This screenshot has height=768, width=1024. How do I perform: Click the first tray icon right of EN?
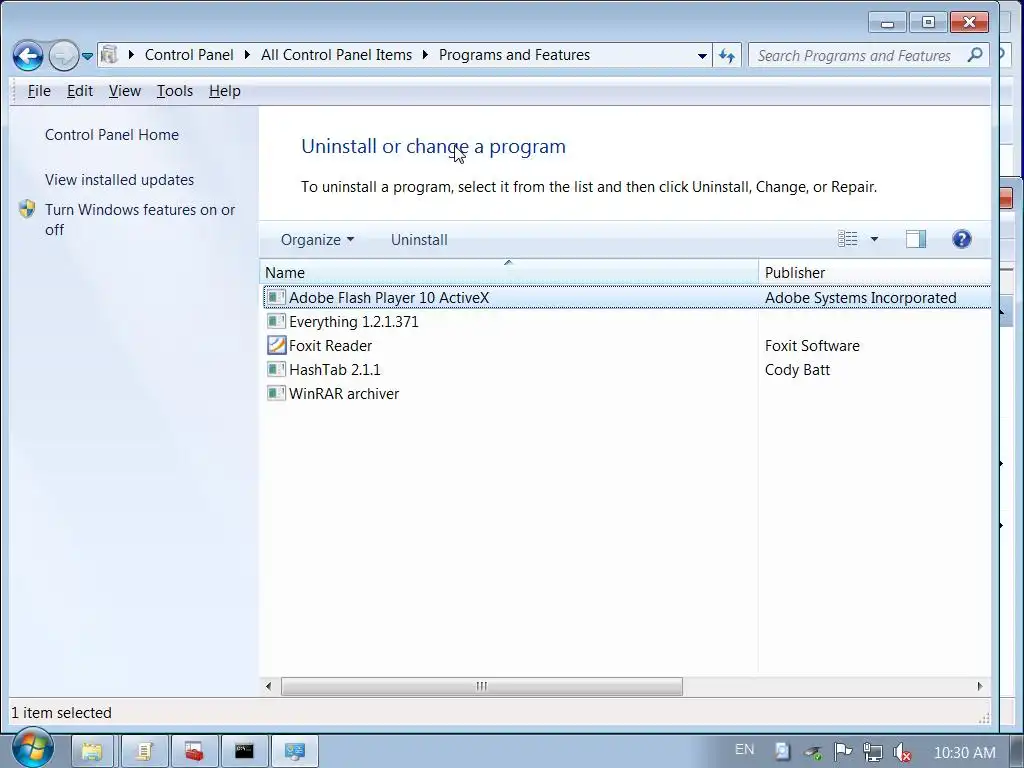click(782, 752)
